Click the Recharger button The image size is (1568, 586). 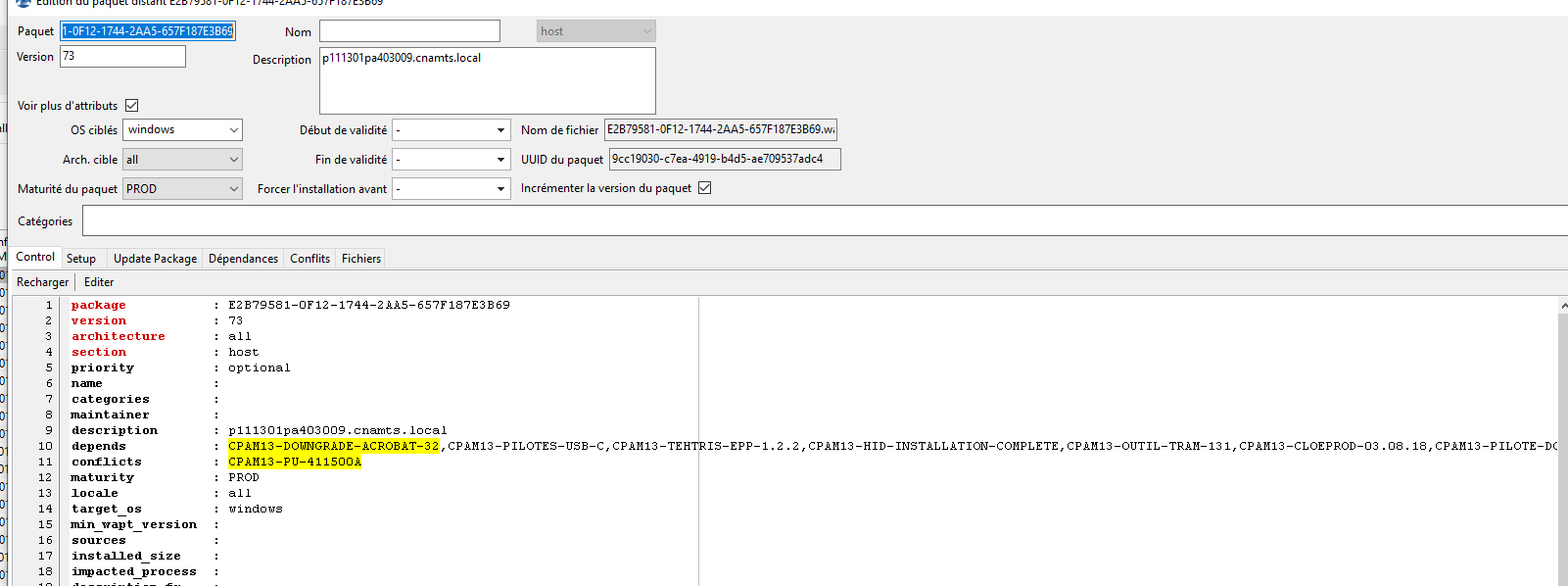(43, 282)
